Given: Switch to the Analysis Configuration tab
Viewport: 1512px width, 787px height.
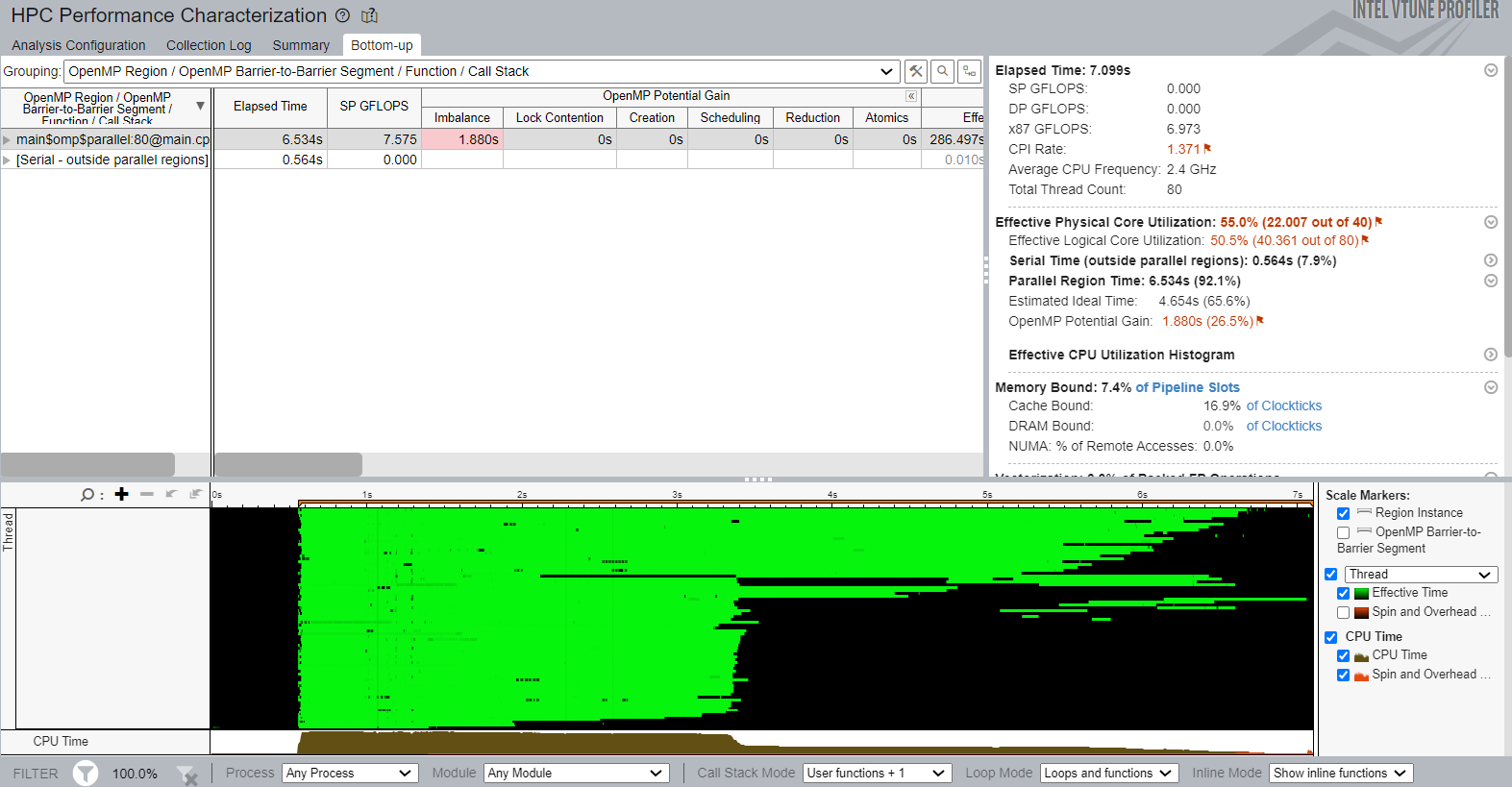Looking at the screenshot, I should (79, 45).
